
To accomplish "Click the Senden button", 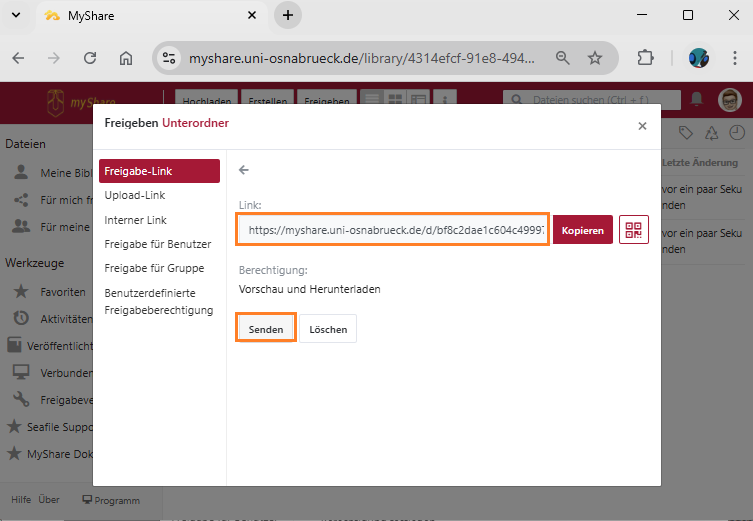I will tap(266, 329).
